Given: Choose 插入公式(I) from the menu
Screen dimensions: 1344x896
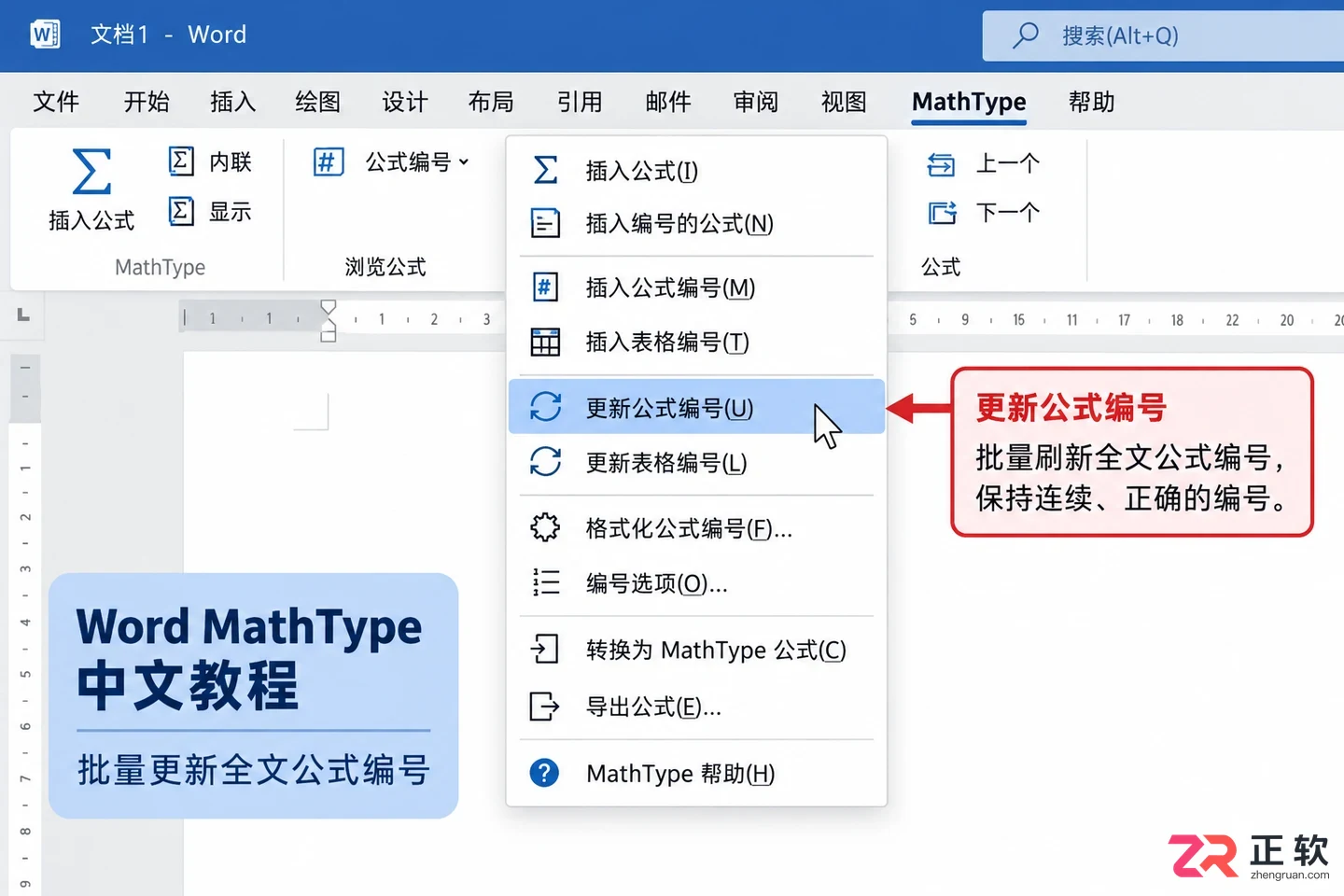Looking at the screenshot, I should (x=696, y=171).
